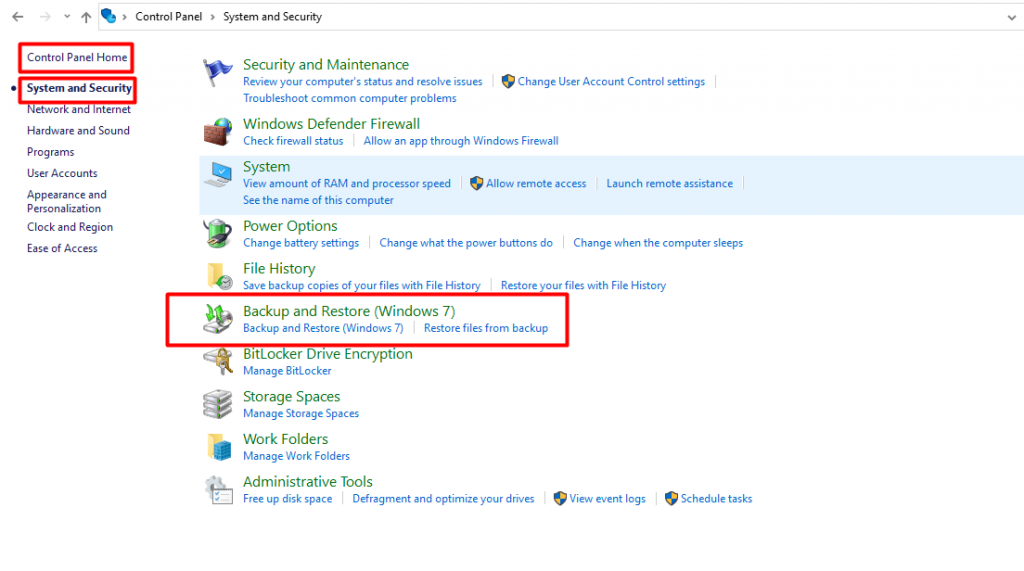The height and width of the screenshot is (571, 1024).
Task: Click the empty address bar area
Action: coord(650,17)
